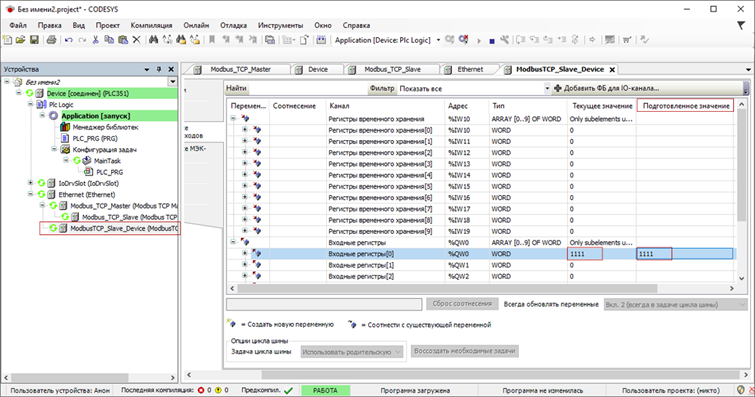Image resolution: width=755 pixels, height=397 pixels.
Task: Collapse the Конфигурация задач tree node
Action: tap(54, 149)
